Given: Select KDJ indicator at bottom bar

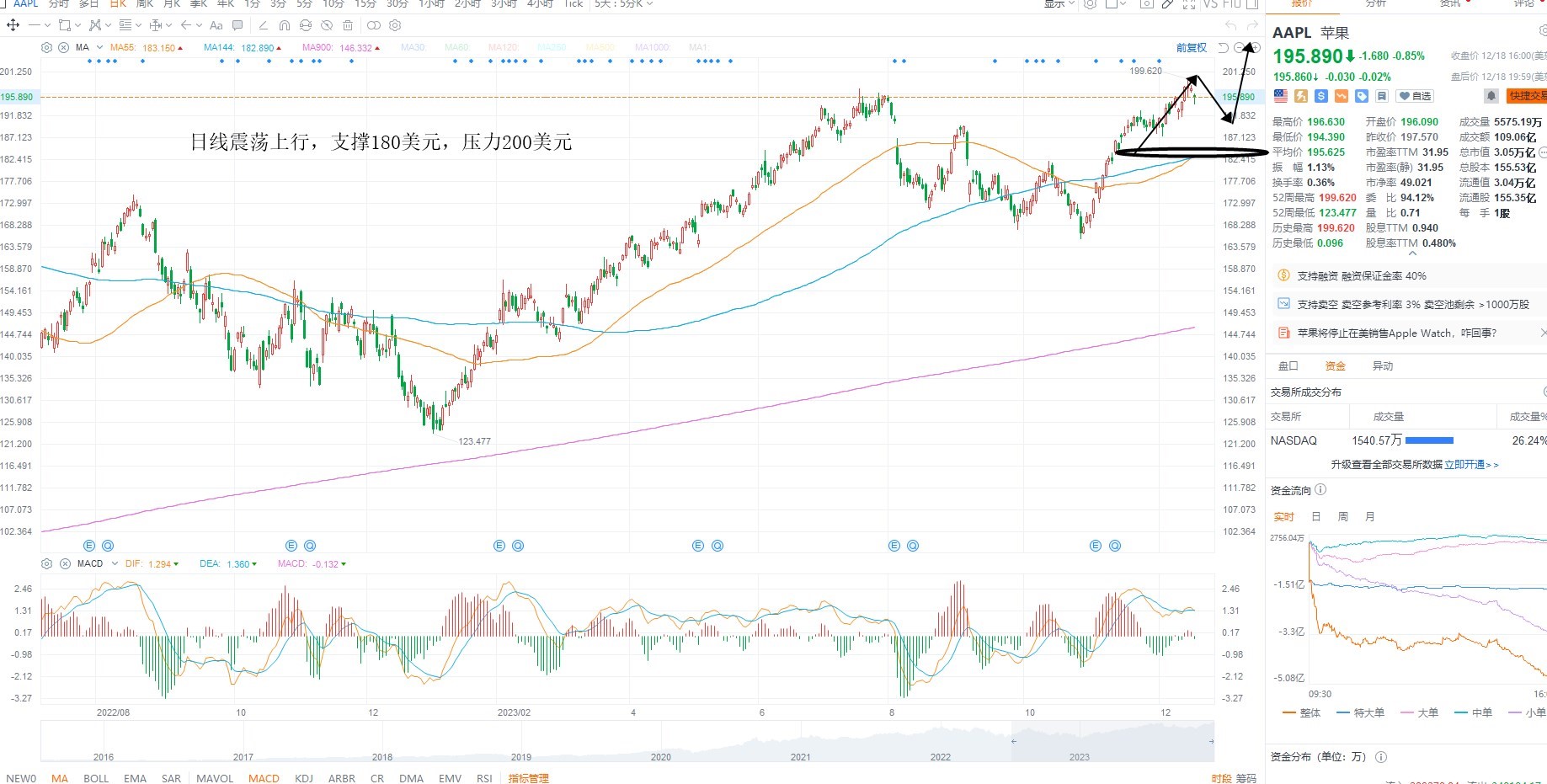Looking at the screenshot, I should 304,778.
